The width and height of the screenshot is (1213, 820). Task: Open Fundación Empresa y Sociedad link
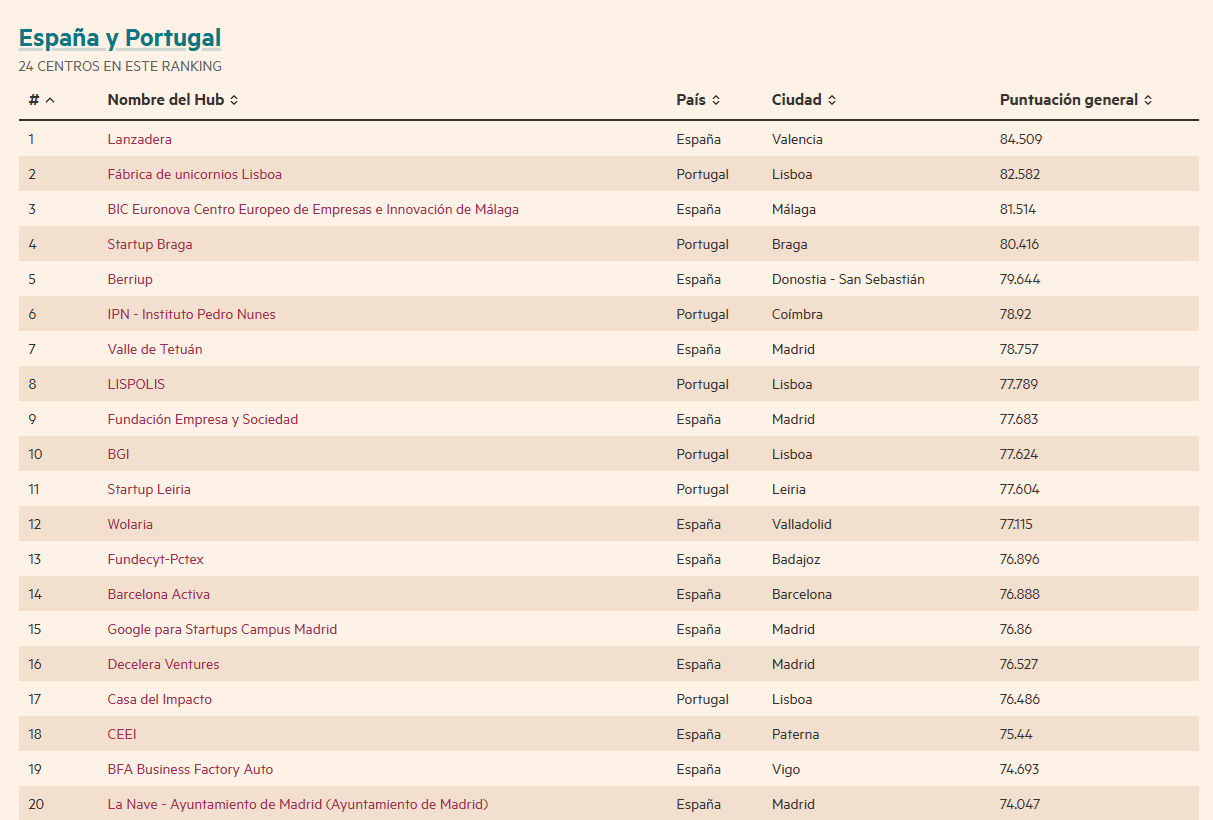tap(202, 419)
